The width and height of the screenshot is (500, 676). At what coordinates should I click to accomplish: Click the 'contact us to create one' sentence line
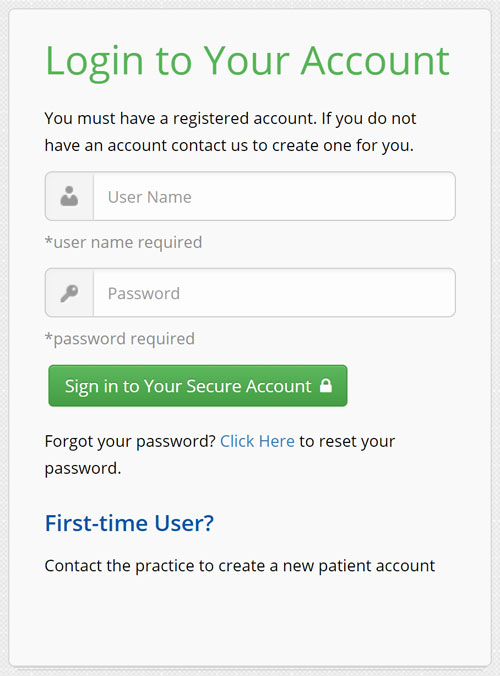(x=229, y=146)
